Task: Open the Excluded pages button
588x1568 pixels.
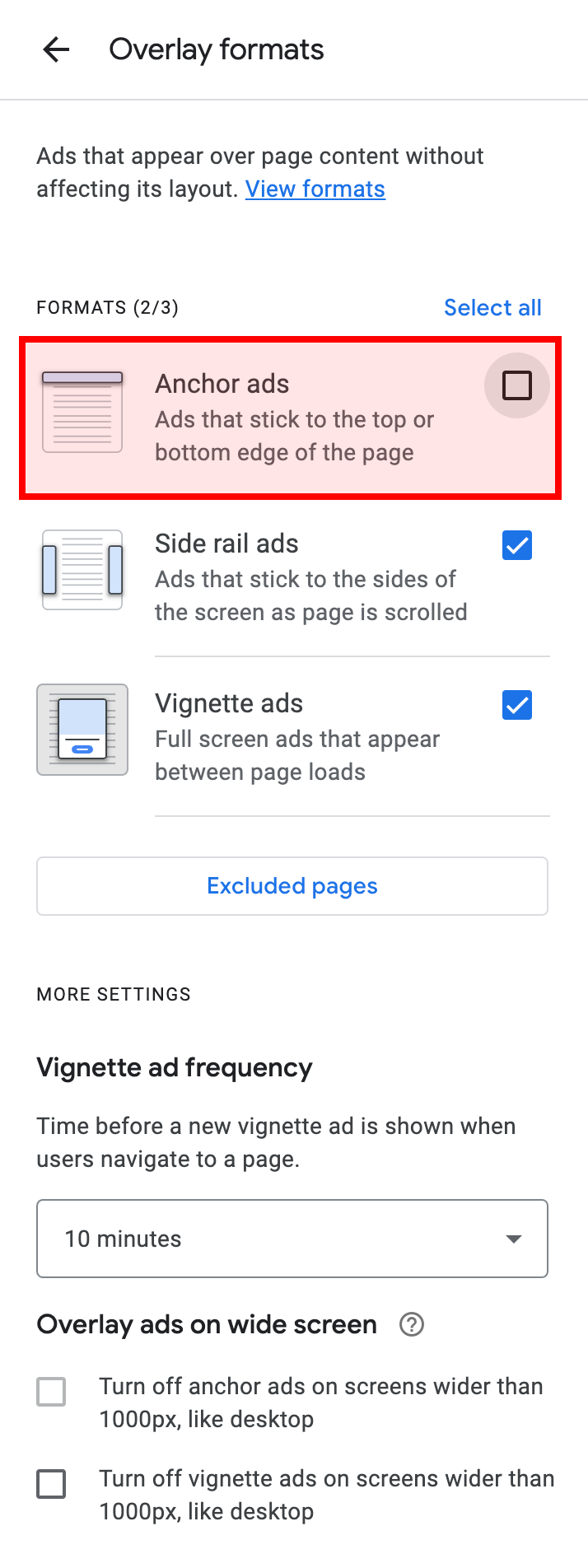Action: (292, 886)
